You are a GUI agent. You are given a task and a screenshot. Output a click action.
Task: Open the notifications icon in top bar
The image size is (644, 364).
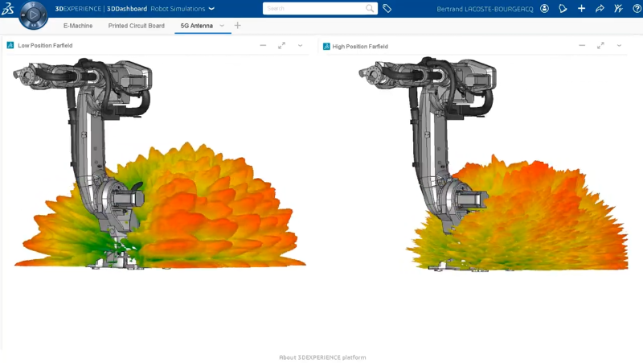(563, 8)
